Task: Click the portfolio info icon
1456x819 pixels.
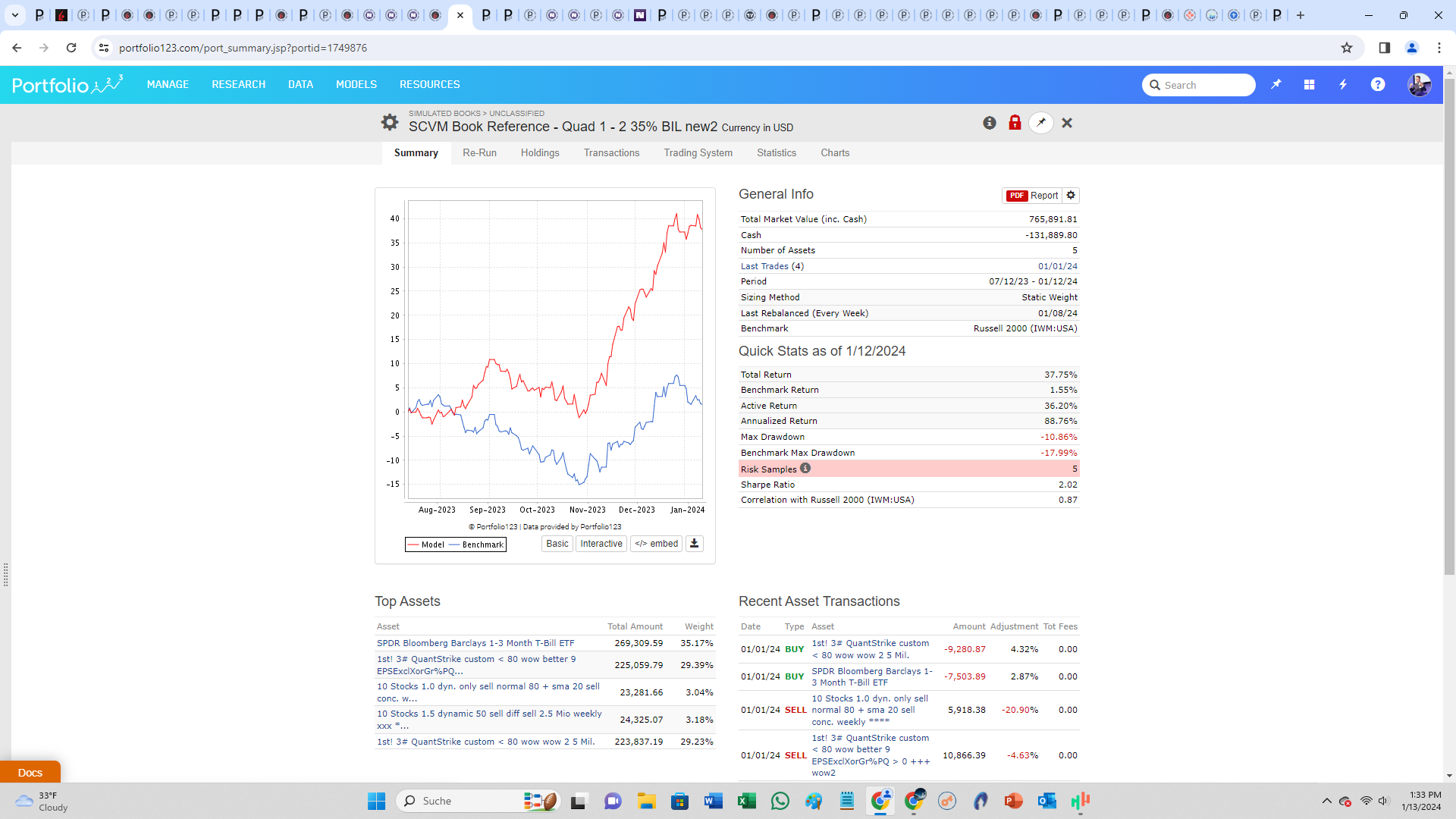Action: pos(990,123)
